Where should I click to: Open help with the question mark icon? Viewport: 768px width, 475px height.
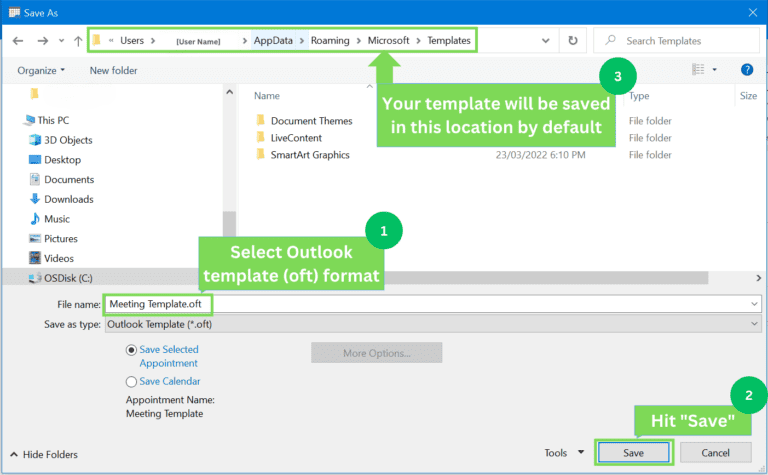point(746,70)
